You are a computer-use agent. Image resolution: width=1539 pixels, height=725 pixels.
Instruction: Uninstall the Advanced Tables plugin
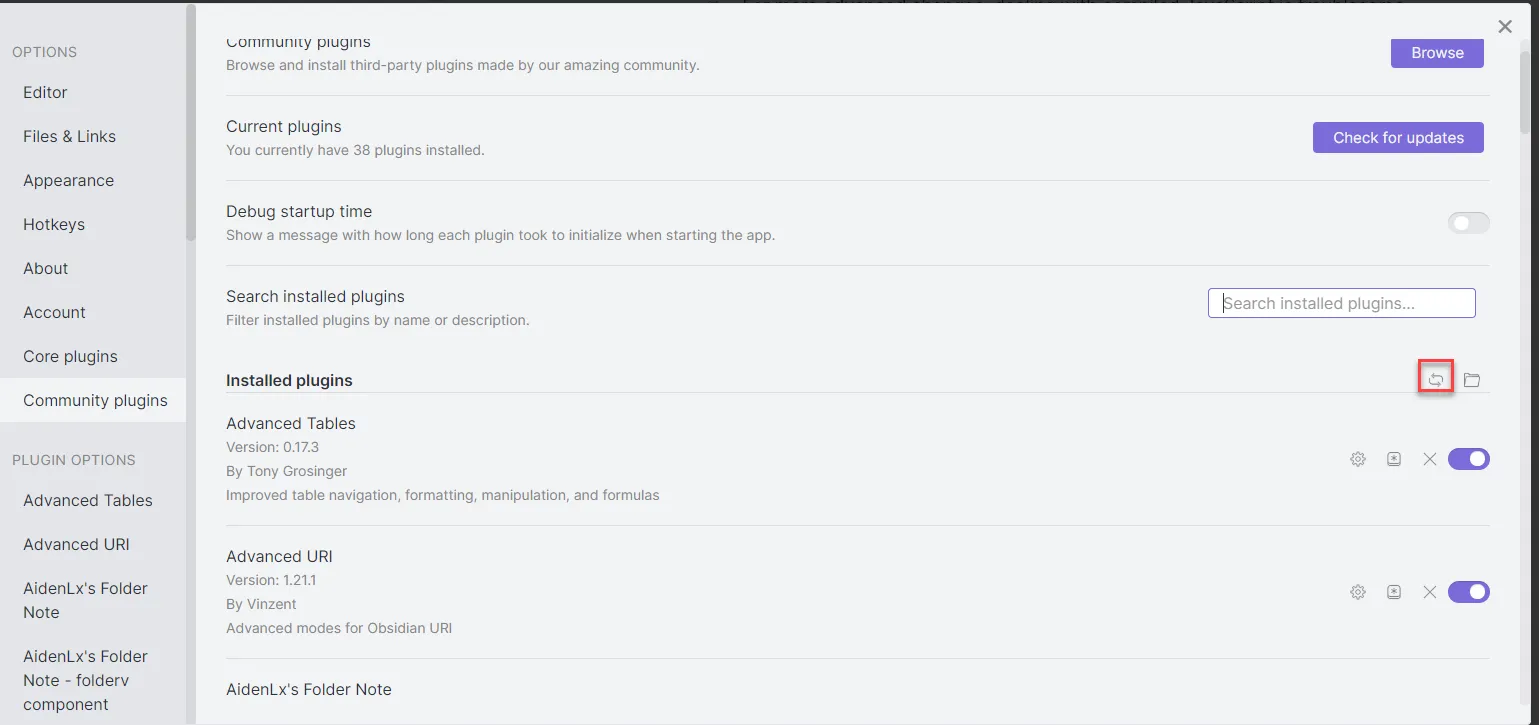1430,459
